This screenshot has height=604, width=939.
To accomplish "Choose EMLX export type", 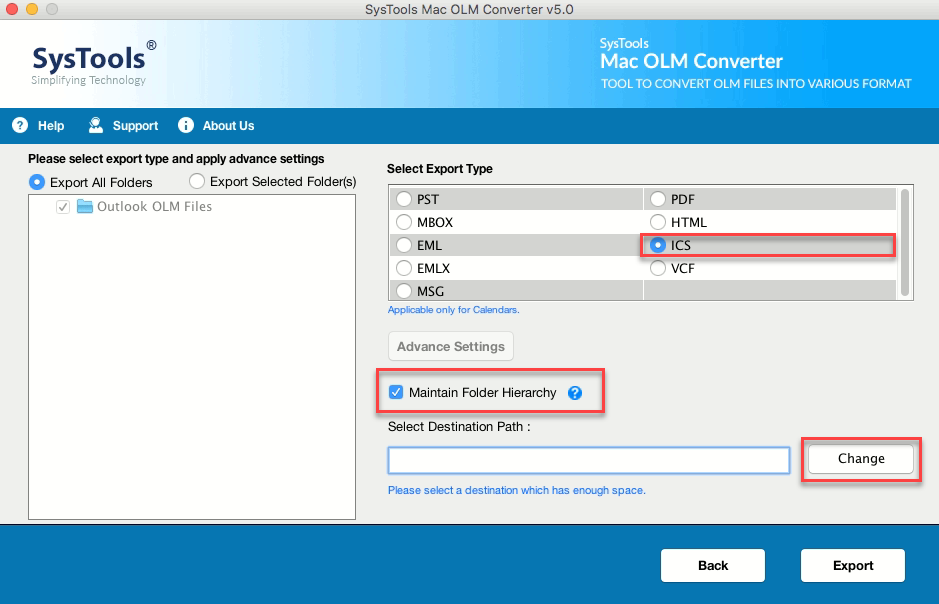I will [404, 268].
